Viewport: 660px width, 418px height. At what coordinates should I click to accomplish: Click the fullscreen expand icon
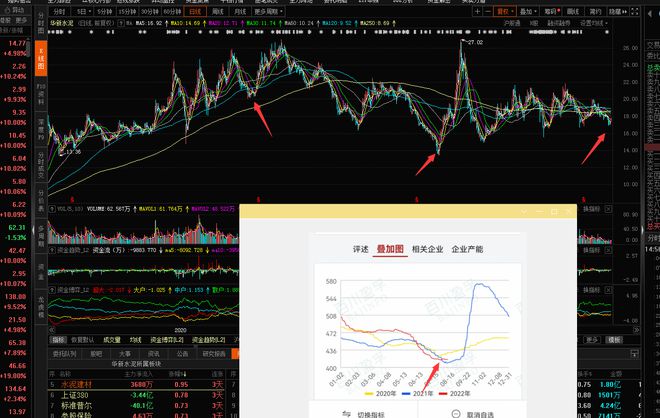(635, 11)
